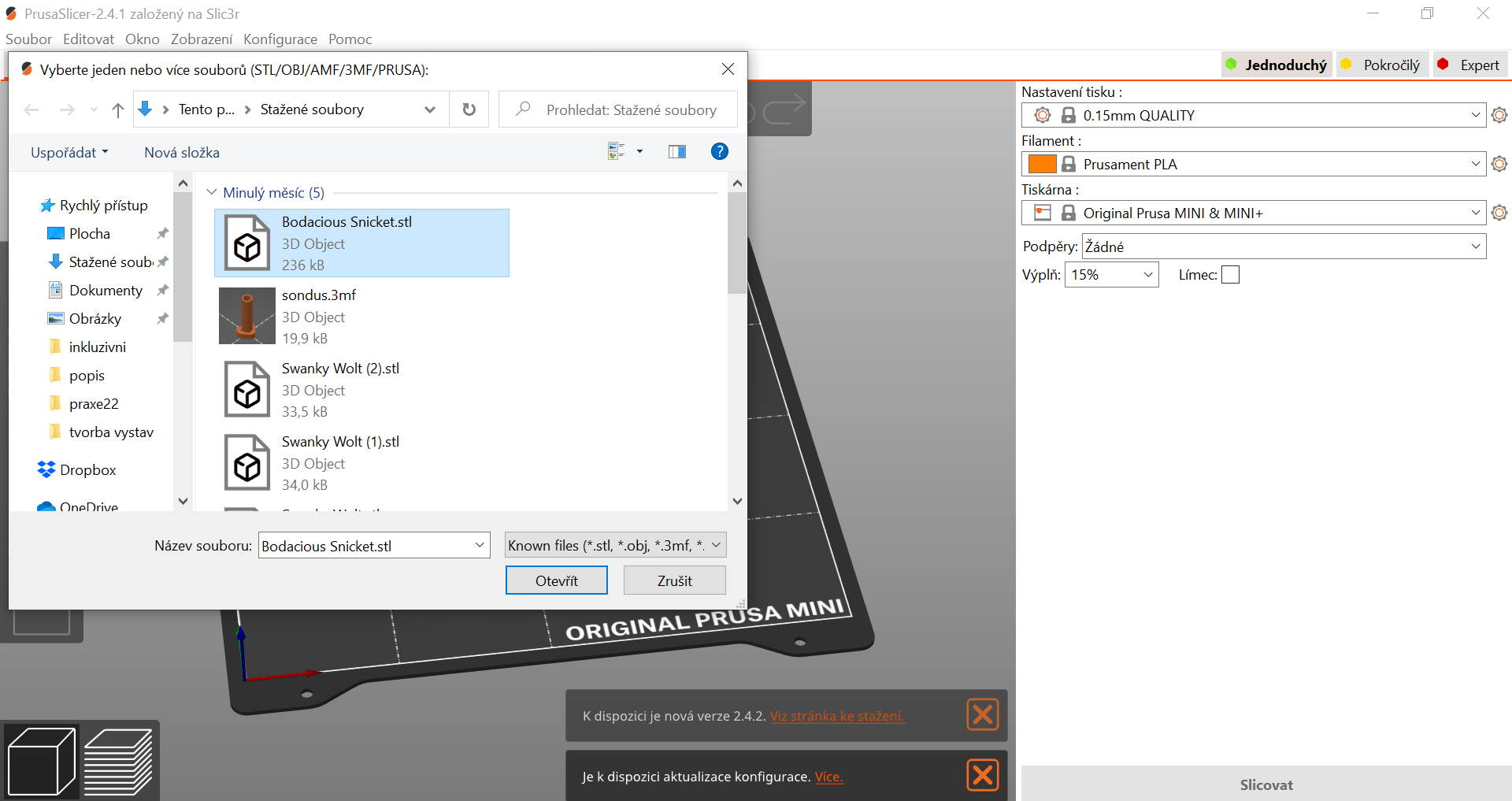Open filament settings gear icon beside Prusament PLA
The width and height of the screenshot is (1512, 801).
coord(1499,164)
